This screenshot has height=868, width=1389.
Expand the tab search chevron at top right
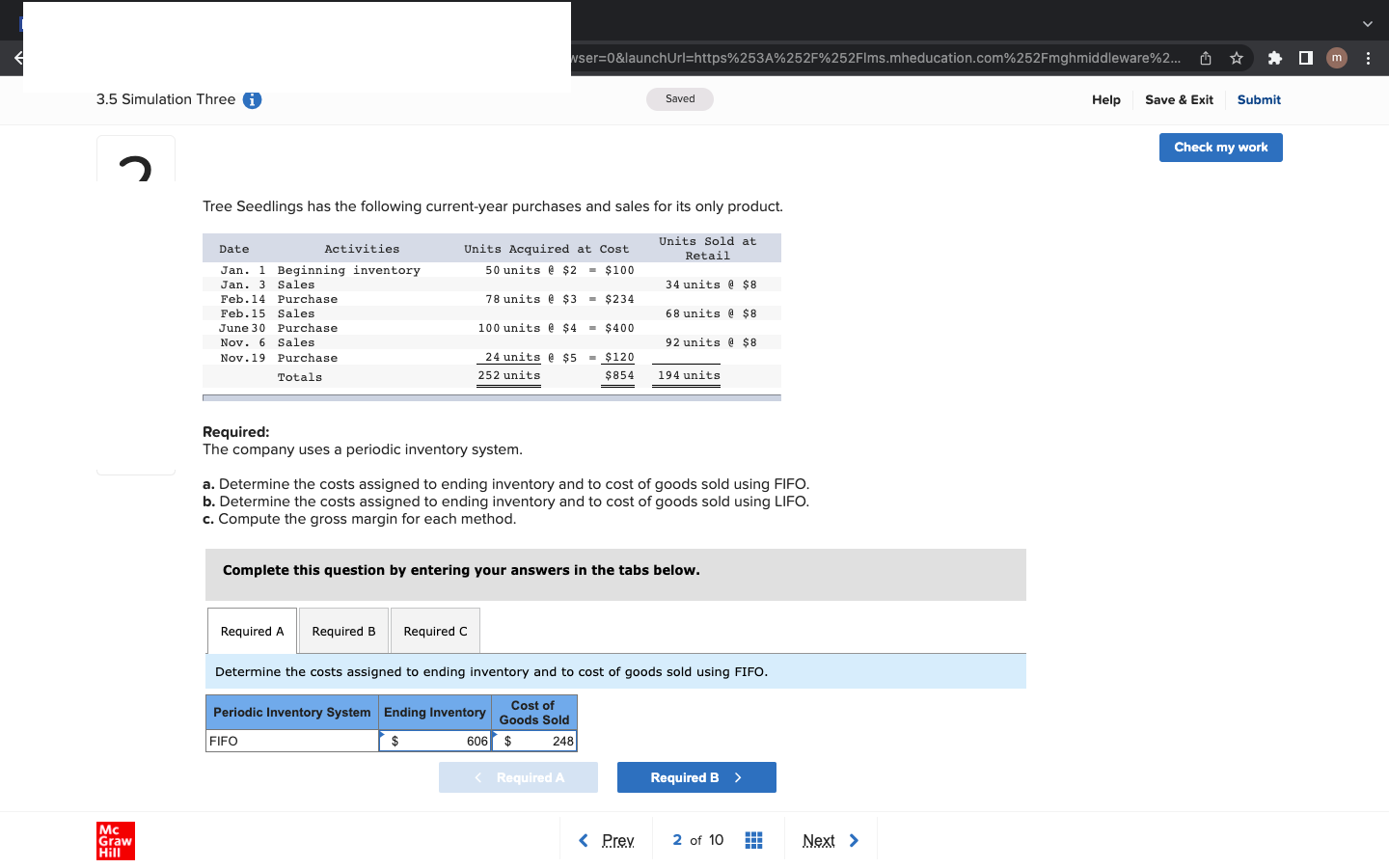[x=1367, y=24]
